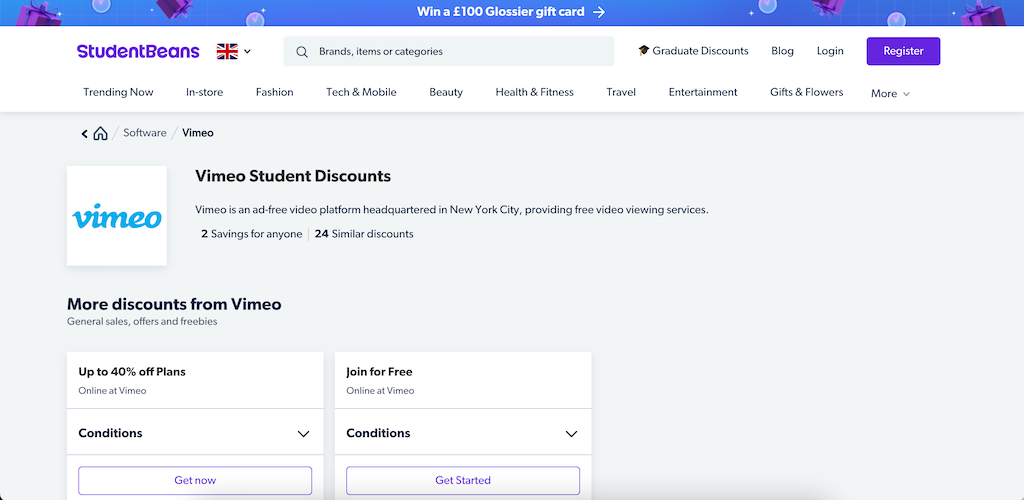1024x500 pixels.
Task: Click the Vimeo breadcrumb item
Action: pos(198,133)
